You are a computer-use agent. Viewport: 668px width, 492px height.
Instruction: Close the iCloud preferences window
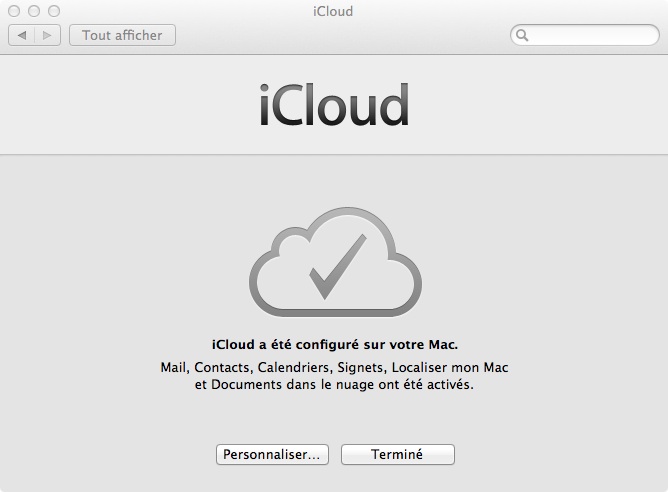tap(14, 11)
